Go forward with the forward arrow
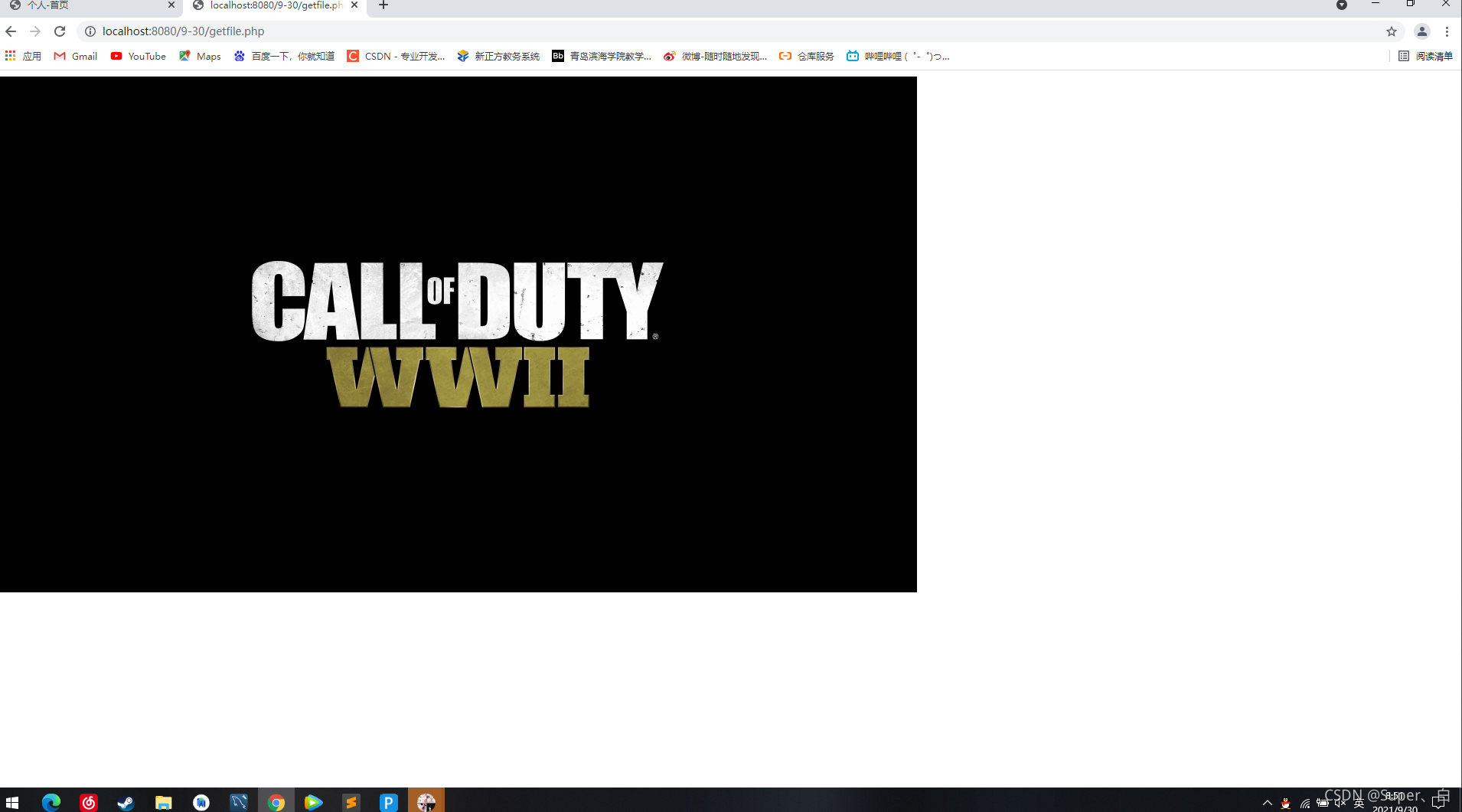This screenshot has width=1462, height=812. (x=35, y=31)
